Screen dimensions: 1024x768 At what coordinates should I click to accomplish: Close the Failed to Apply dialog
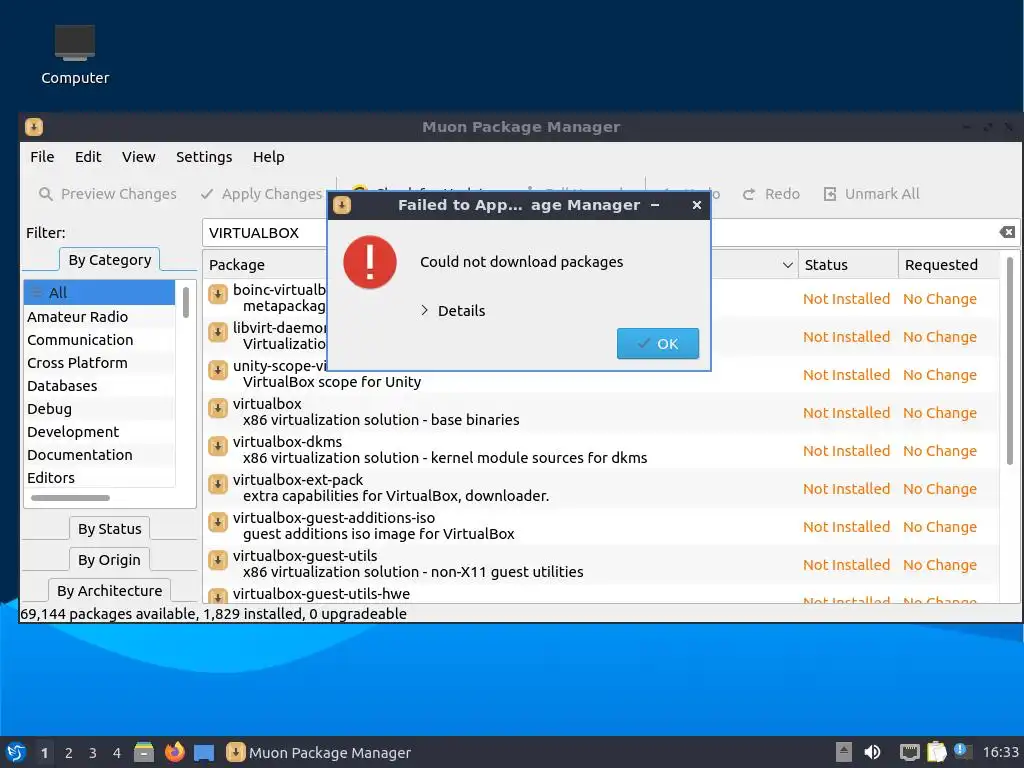tap(697, 205)
